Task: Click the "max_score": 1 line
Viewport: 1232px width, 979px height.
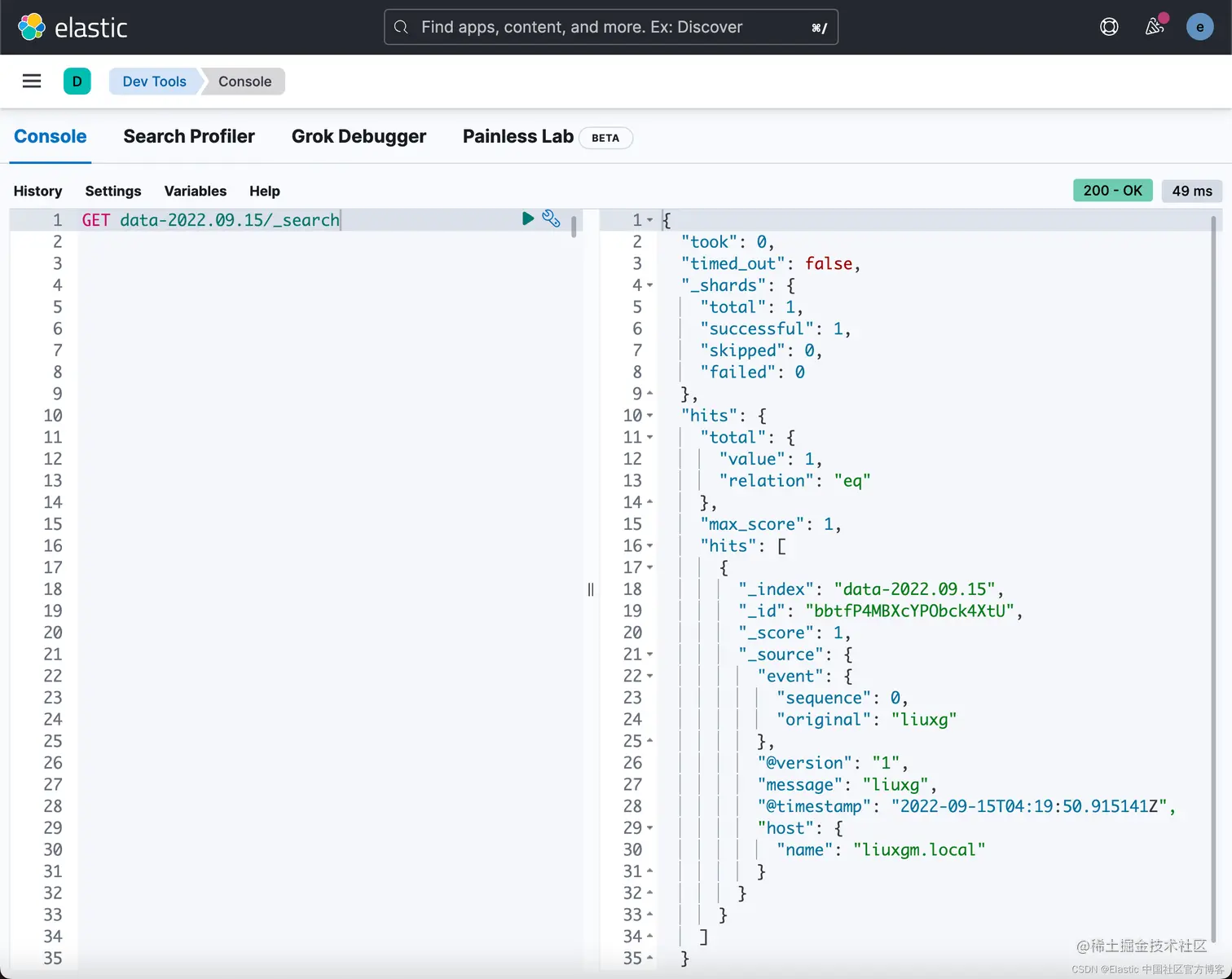Action: [771, 524]
